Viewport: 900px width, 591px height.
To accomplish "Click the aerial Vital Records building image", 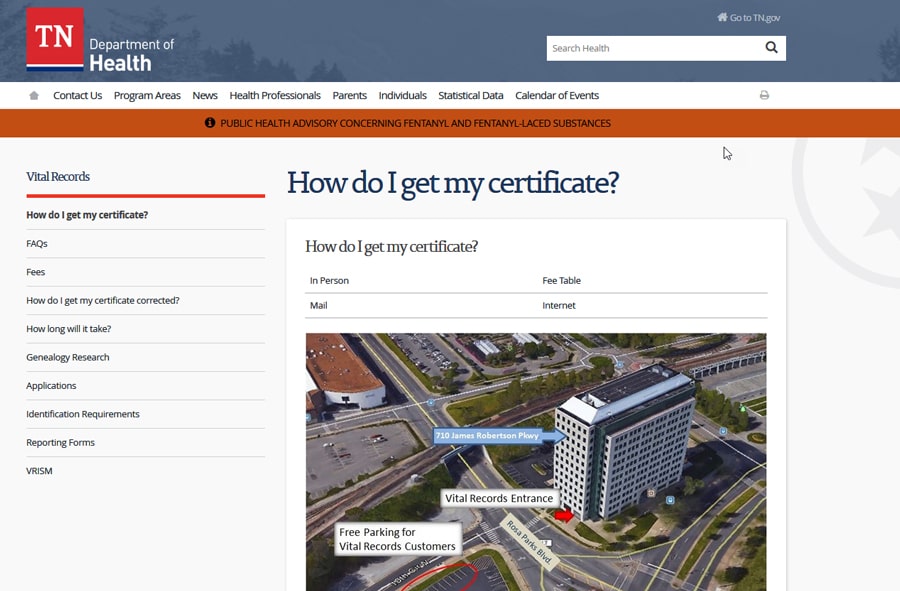I will [536, 460].
